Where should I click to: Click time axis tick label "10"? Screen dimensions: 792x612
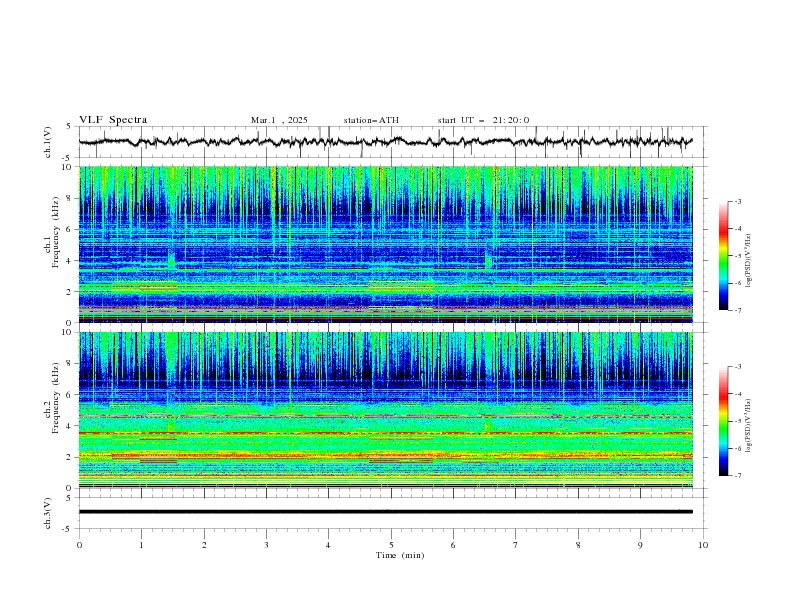tap(703, 545)
